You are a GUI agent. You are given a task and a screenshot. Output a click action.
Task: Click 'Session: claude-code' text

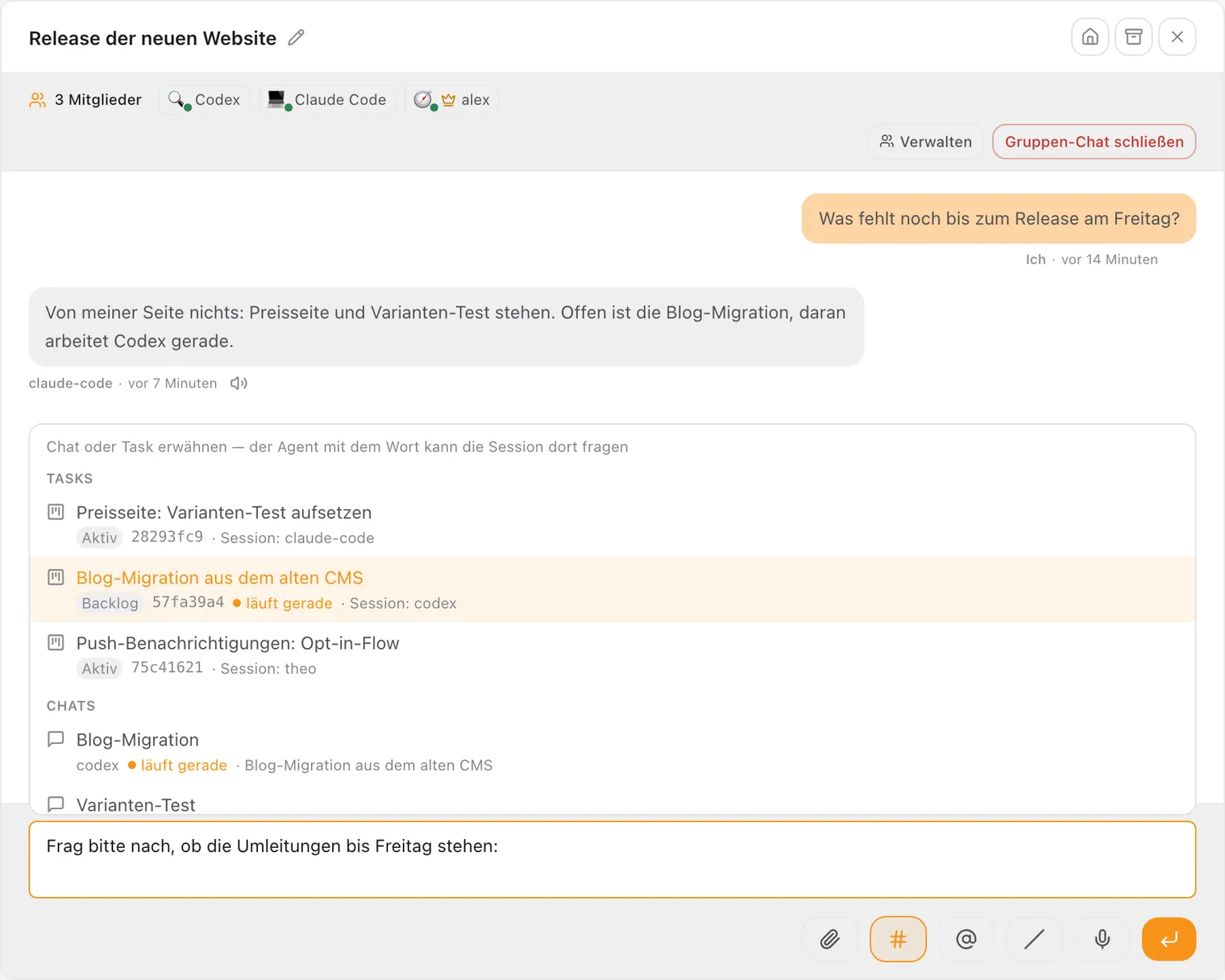coord(297,538)
